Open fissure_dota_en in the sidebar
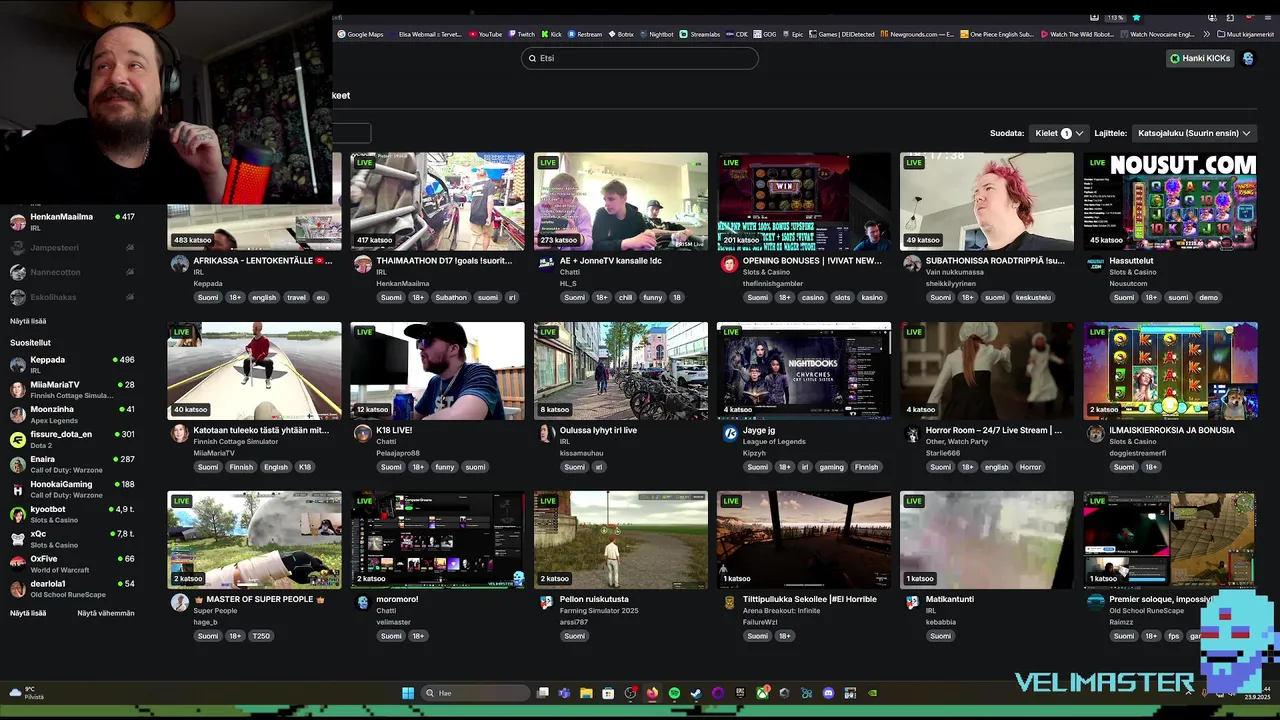Viewport: 1280px width, 720px height. 72,440
